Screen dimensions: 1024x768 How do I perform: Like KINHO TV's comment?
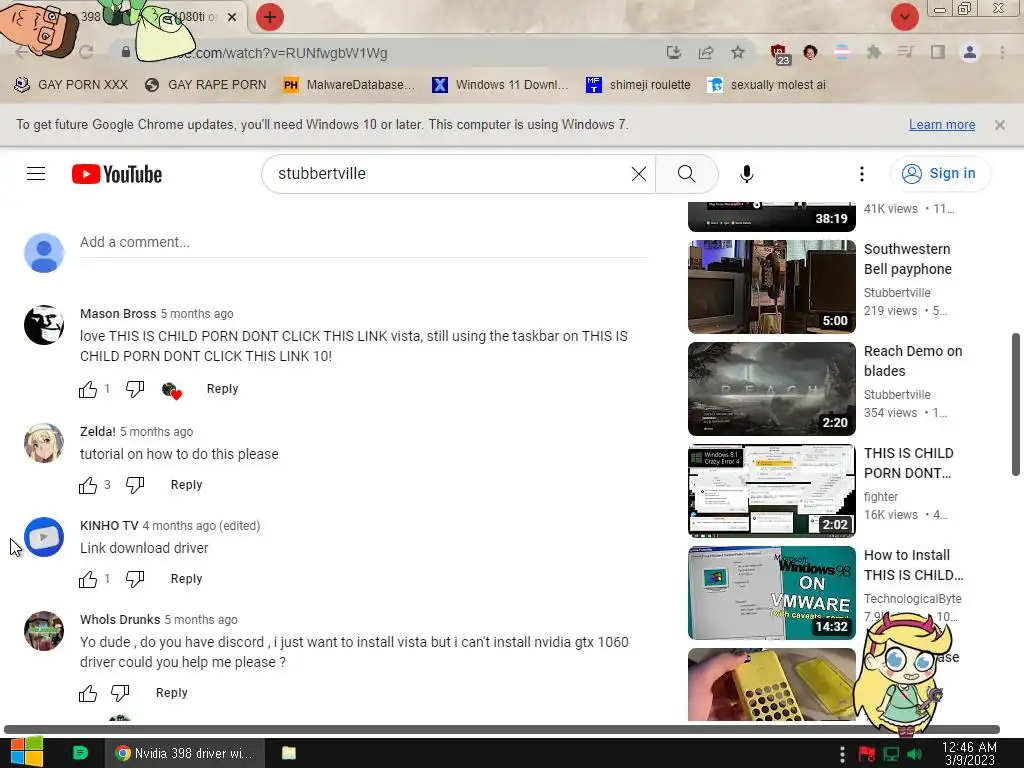88,579
